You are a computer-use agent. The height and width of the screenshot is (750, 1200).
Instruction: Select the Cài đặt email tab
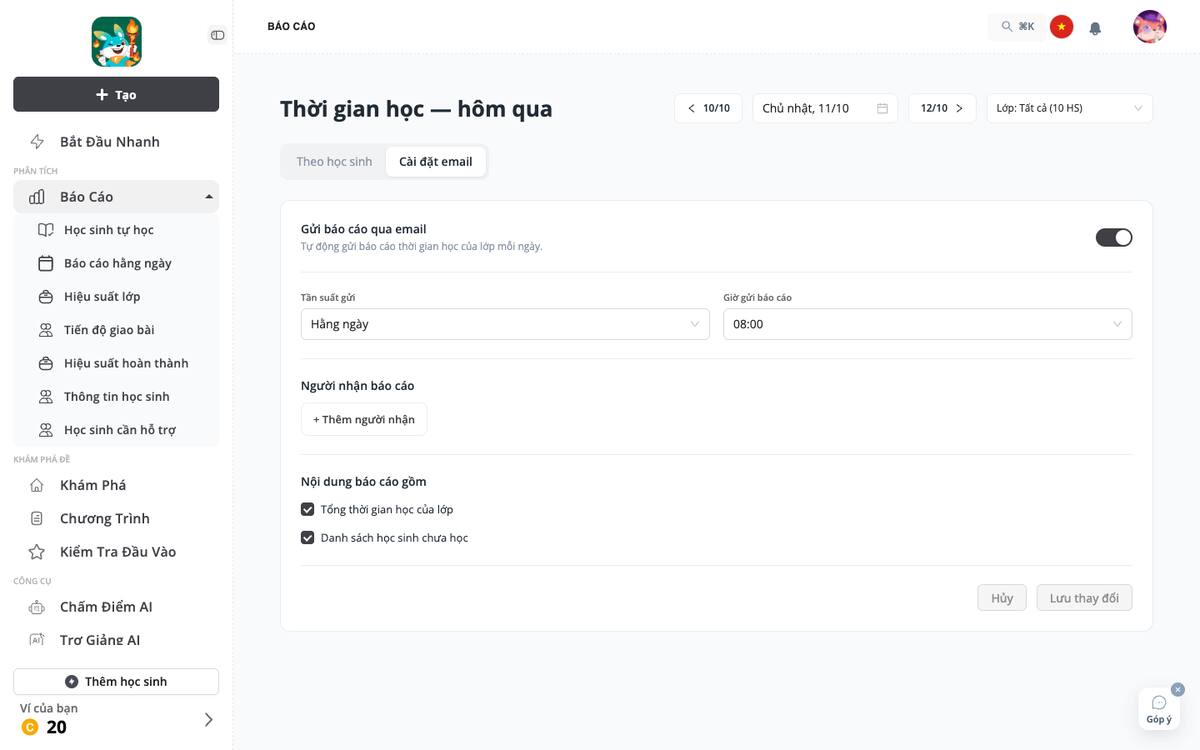coord(436,162)
